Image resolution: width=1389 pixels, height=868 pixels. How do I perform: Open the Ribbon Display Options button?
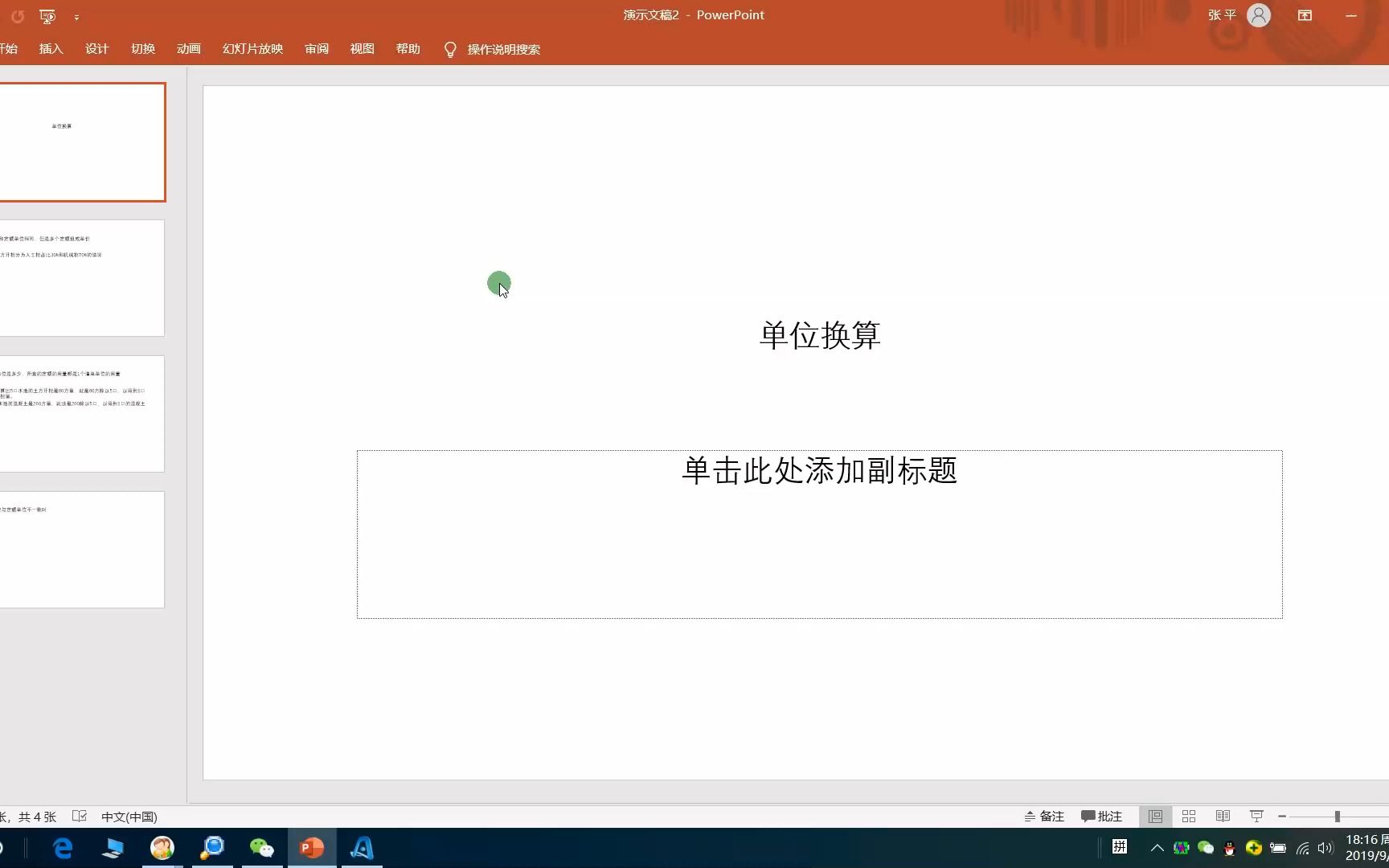point(1305,15)
